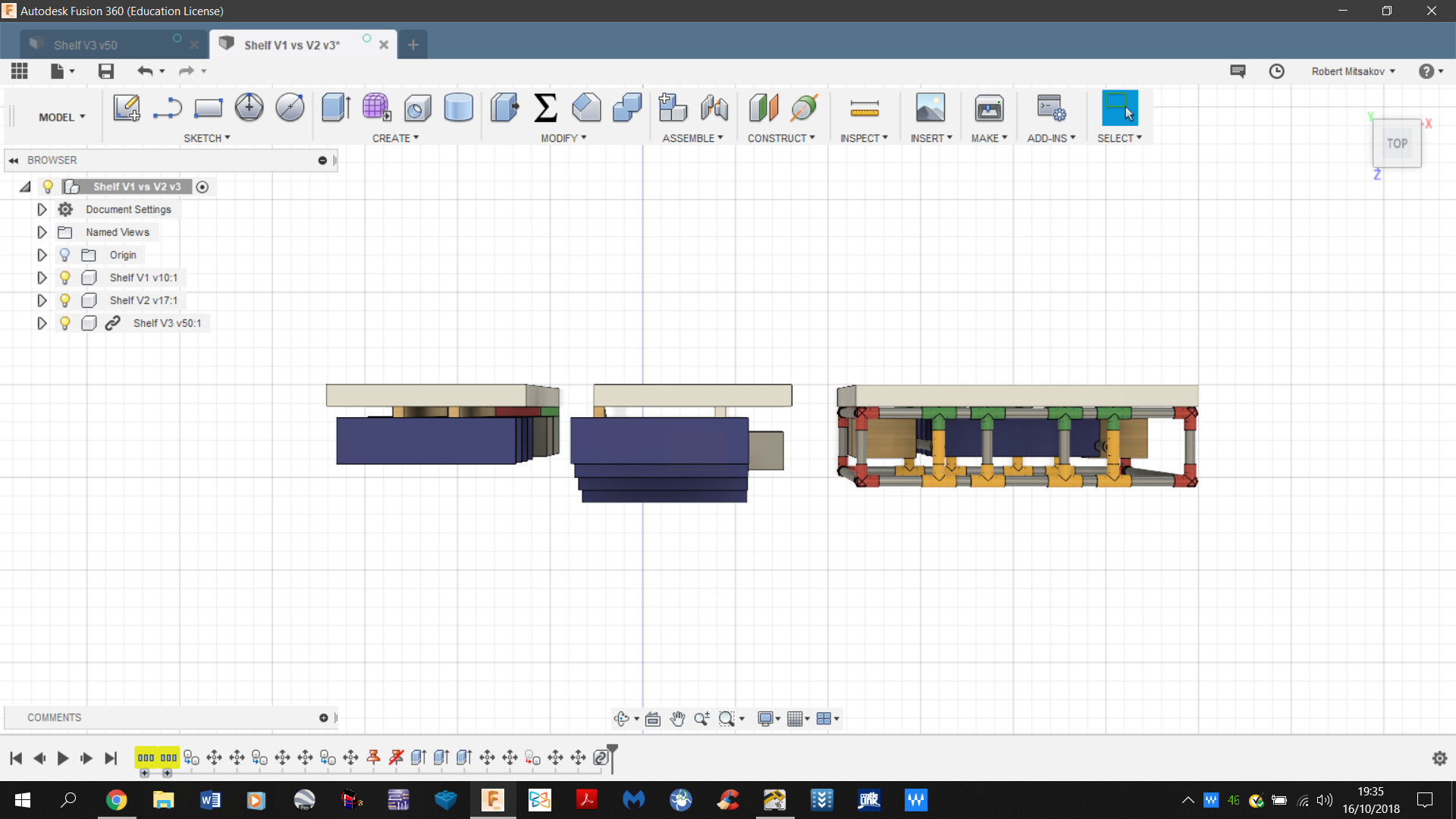The height and width of the screenshot is (819, 1456).
Task: Open Google Chrome from the taskbar
Action: pyautogui.click(x=116, y=800)
